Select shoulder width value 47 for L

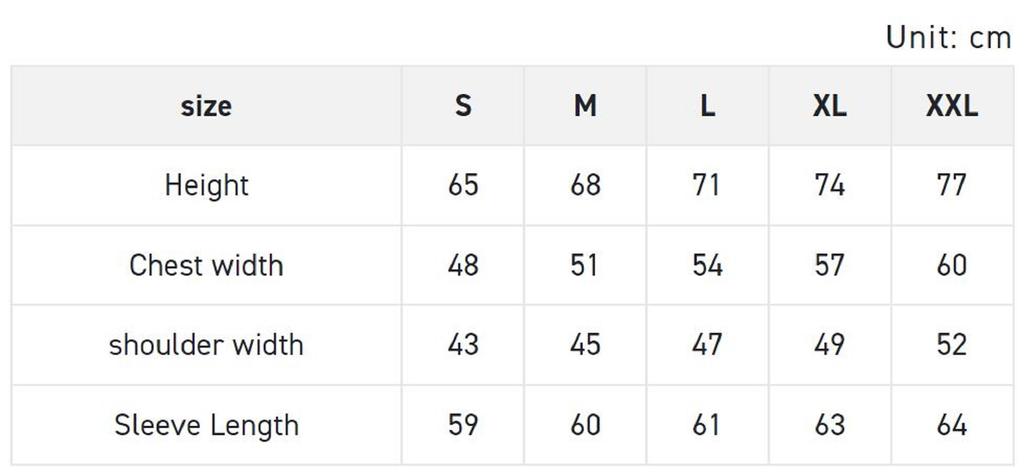click(x=707, y=345)
